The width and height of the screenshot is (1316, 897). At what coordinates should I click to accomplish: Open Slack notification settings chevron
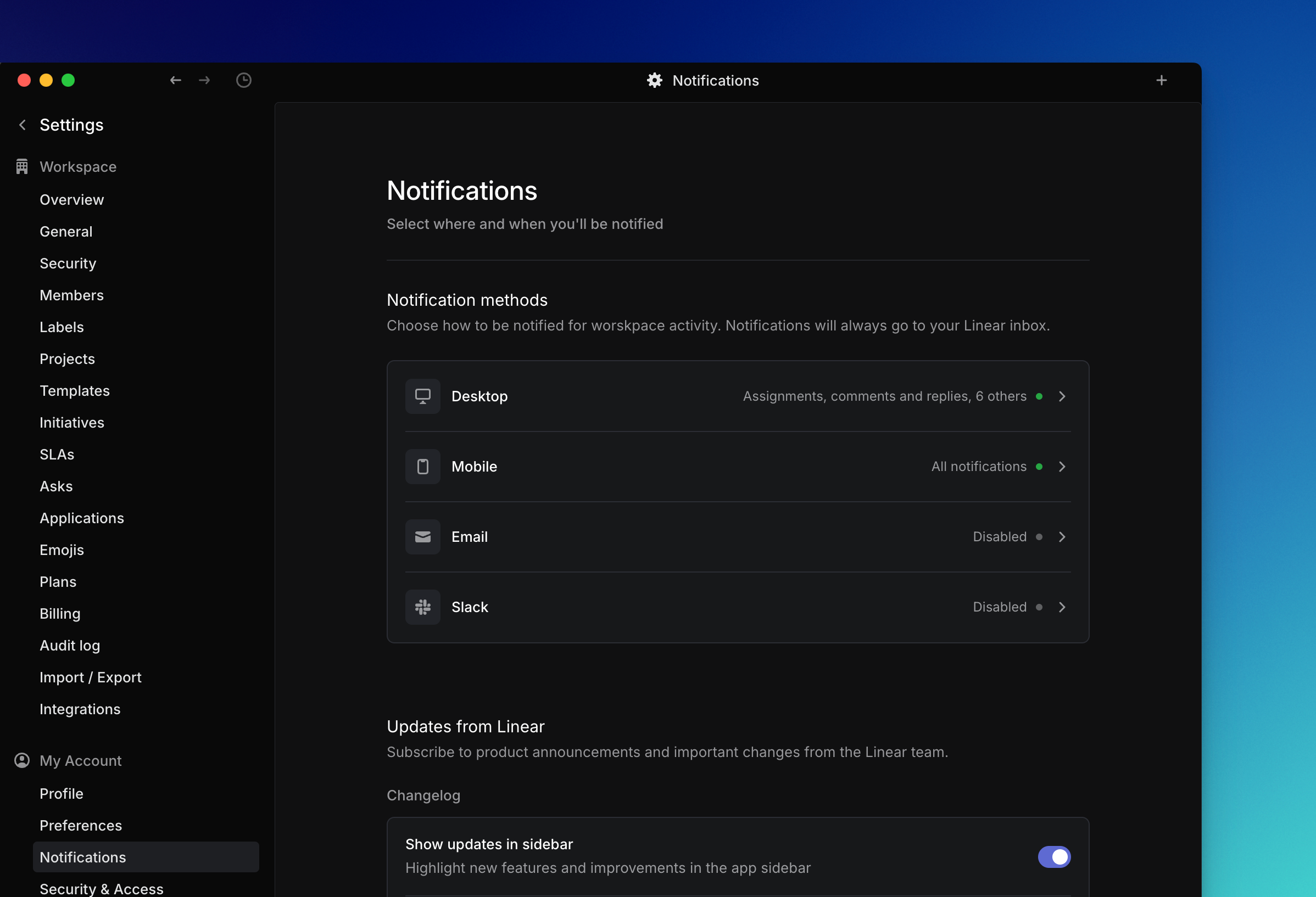[x=1062, y=607]
